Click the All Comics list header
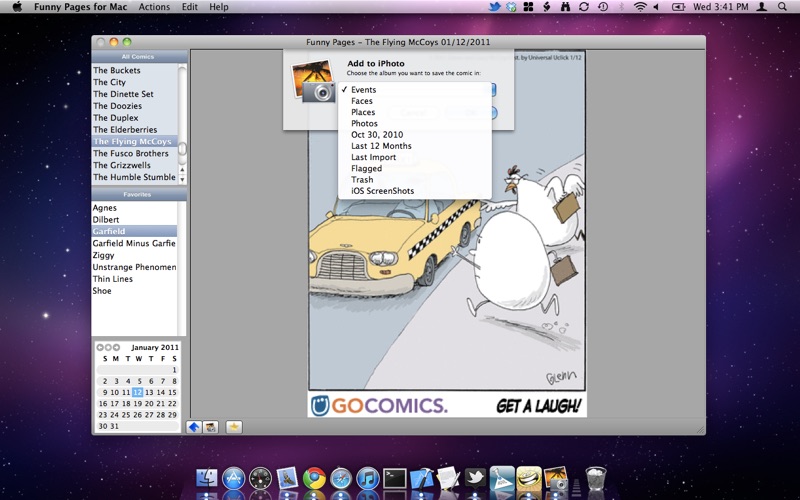This screenshot has height=500, width=800. click(x=139, y=57)
